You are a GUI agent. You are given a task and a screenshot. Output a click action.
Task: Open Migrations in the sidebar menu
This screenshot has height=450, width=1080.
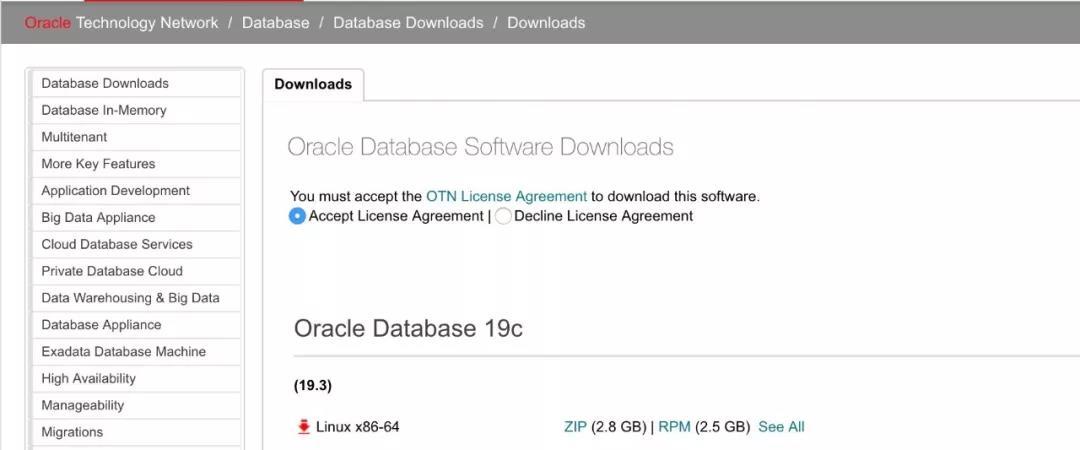(72, 432)
